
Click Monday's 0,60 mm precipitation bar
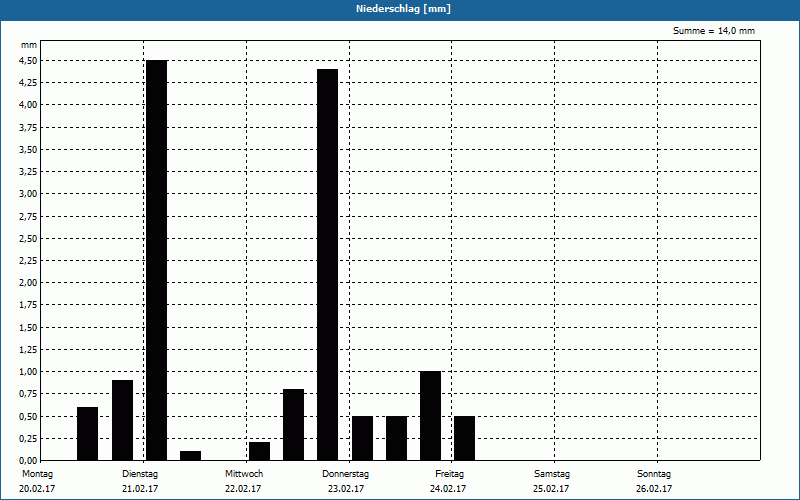point(88,434)
